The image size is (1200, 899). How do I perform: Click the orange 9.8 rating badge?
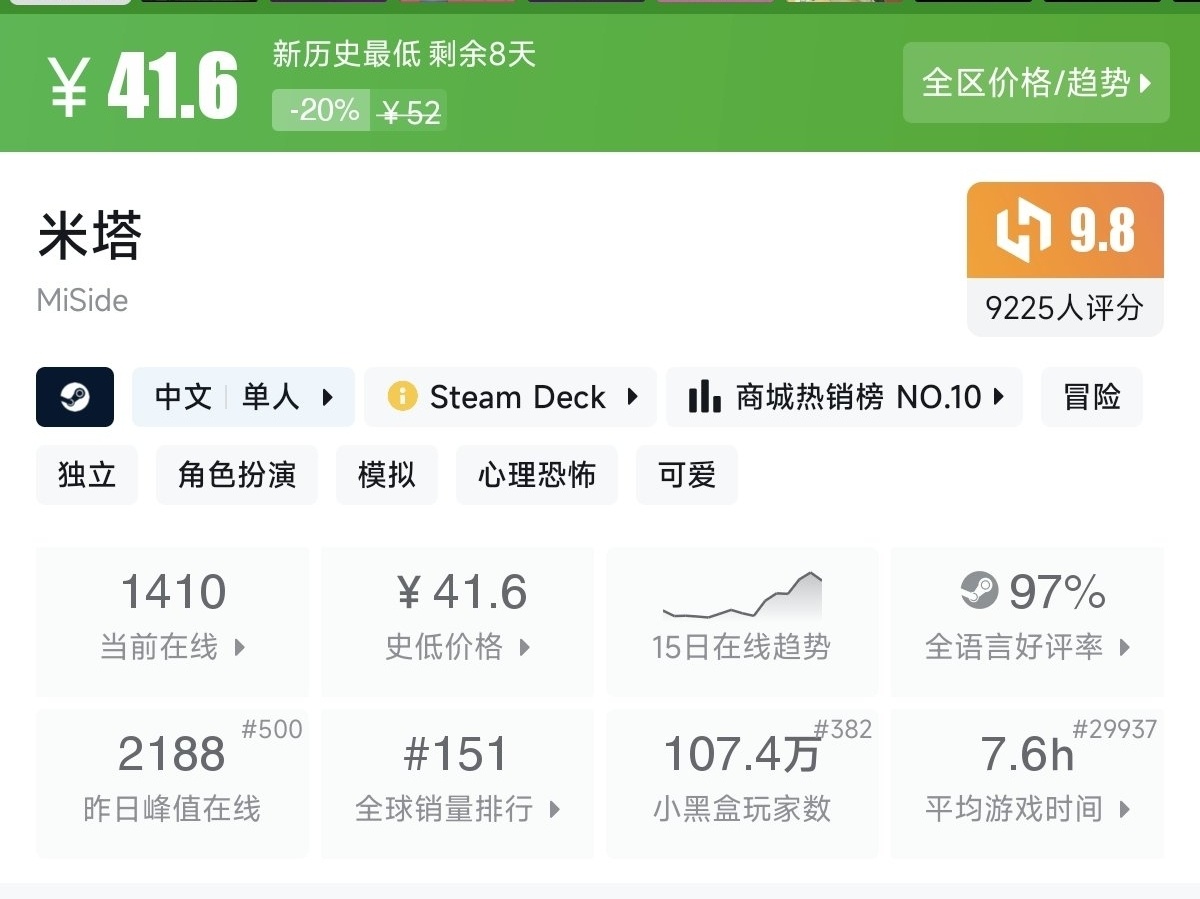click(1065, 230)
